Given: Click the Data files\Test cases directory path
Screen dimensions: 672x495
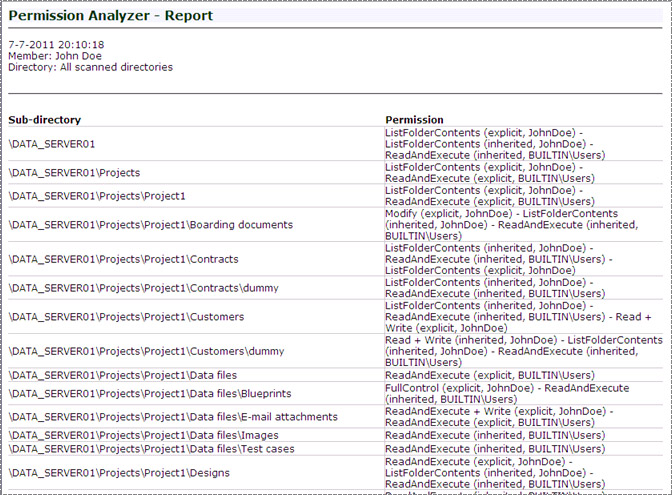Looking at the screenshot, I should tap(151, 449).
